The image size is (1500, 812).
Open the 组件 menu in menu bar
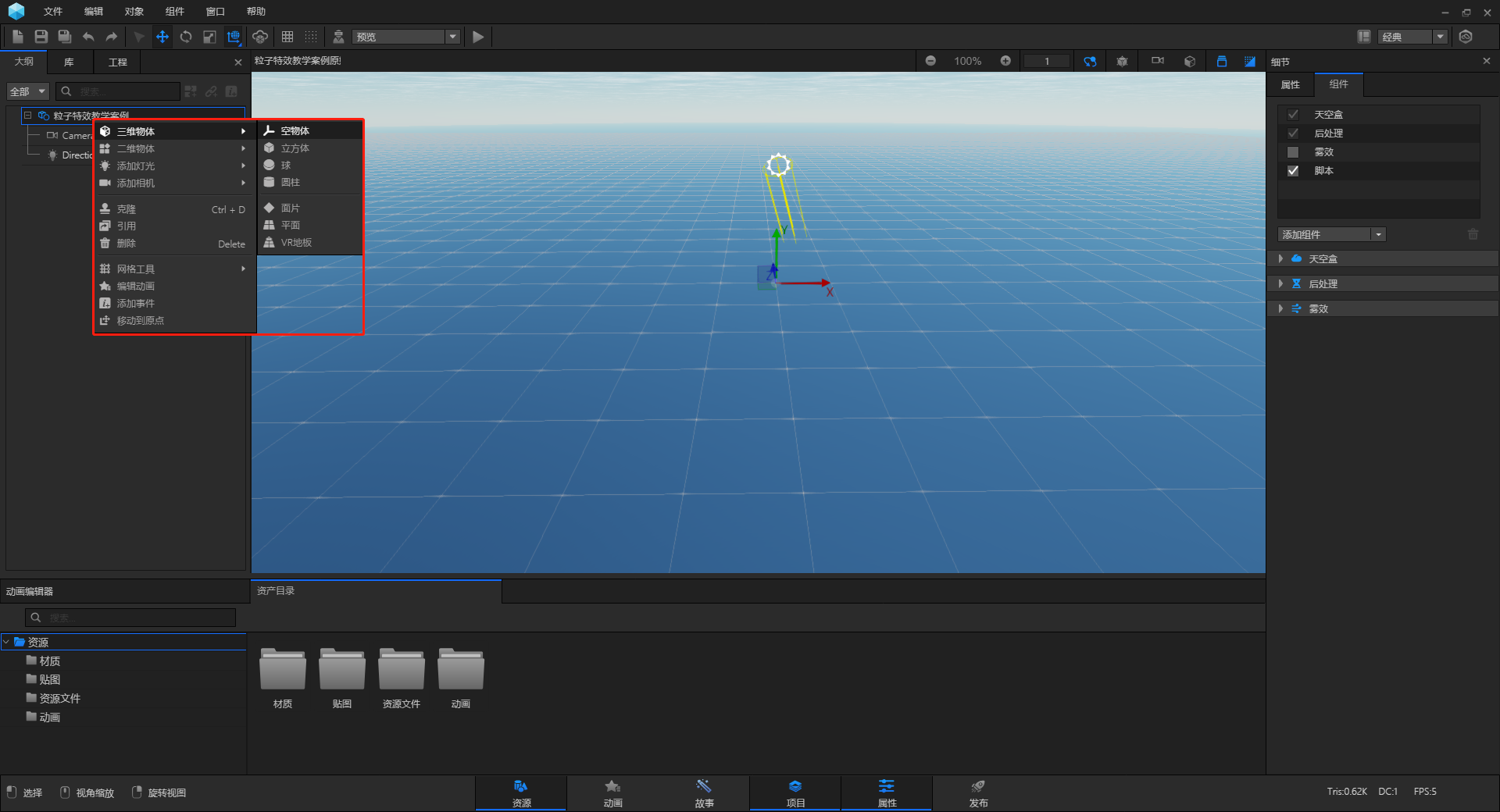coord(175,11)
